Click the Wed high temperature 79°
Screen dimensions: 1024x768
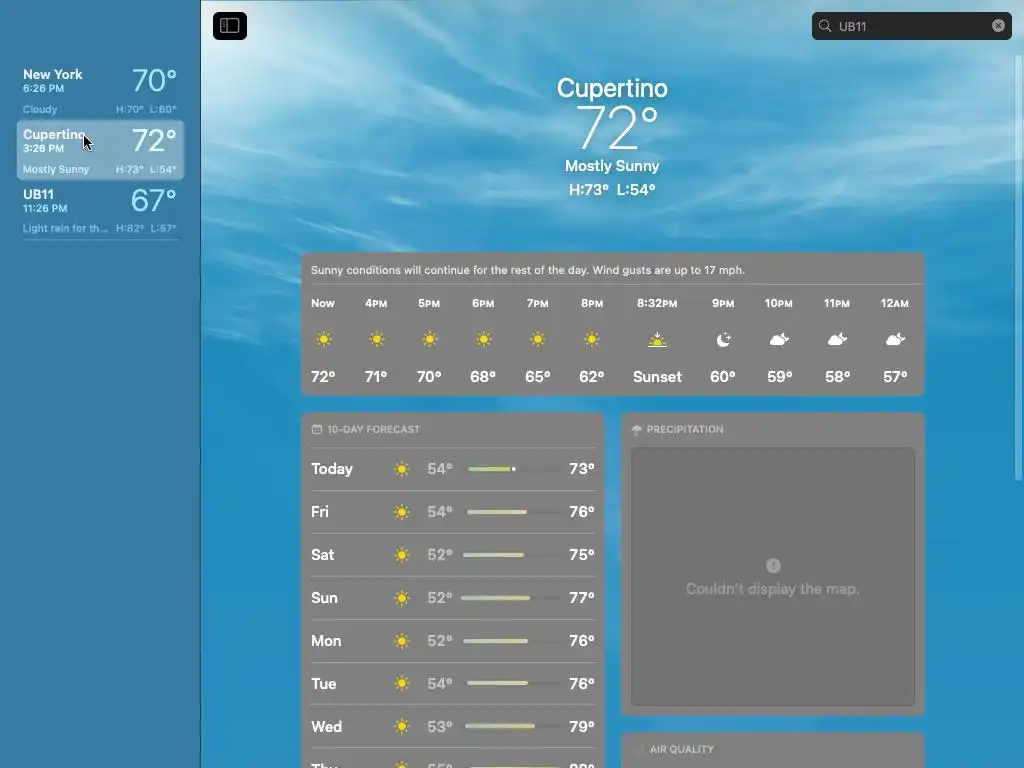pyautogui.click(x=582, y=727)
